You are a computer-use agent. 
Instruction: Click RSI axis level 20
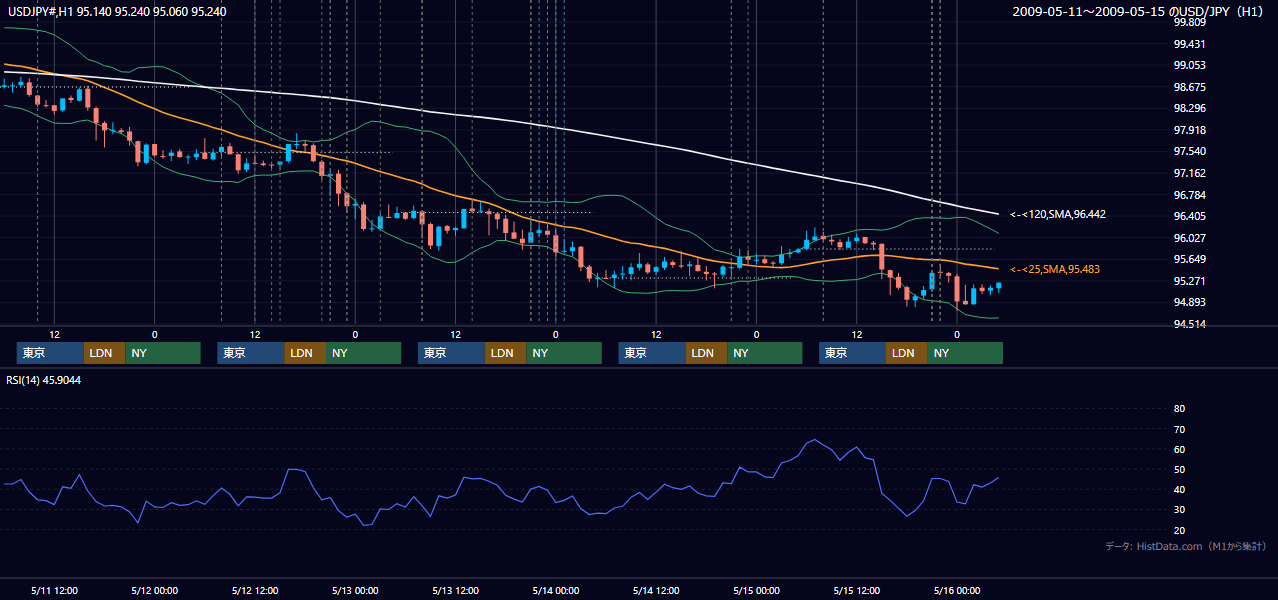[x=1179, y=530]
